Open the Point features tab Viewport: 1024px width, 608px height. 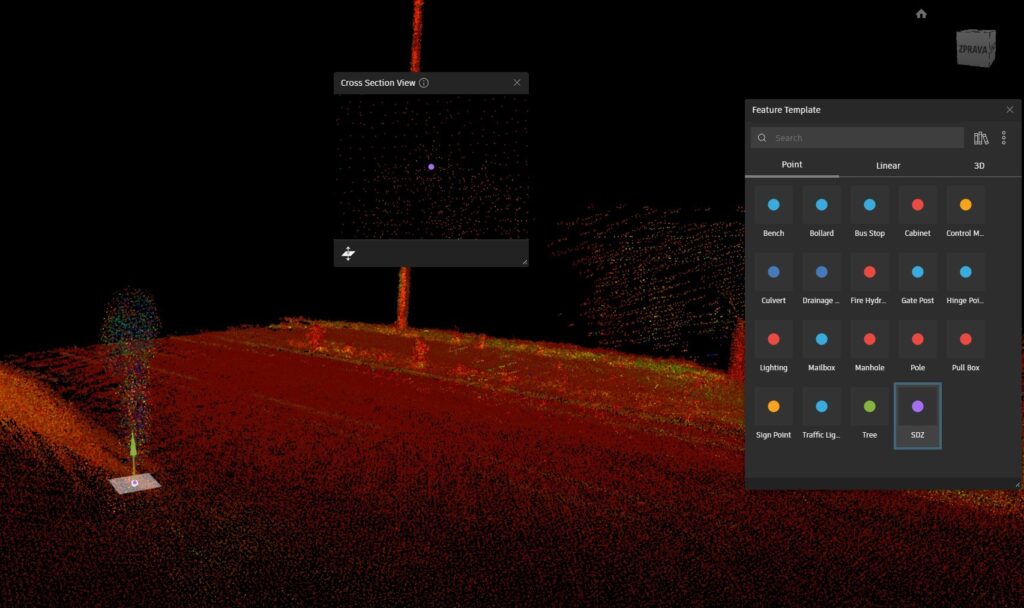click(792, 165)
